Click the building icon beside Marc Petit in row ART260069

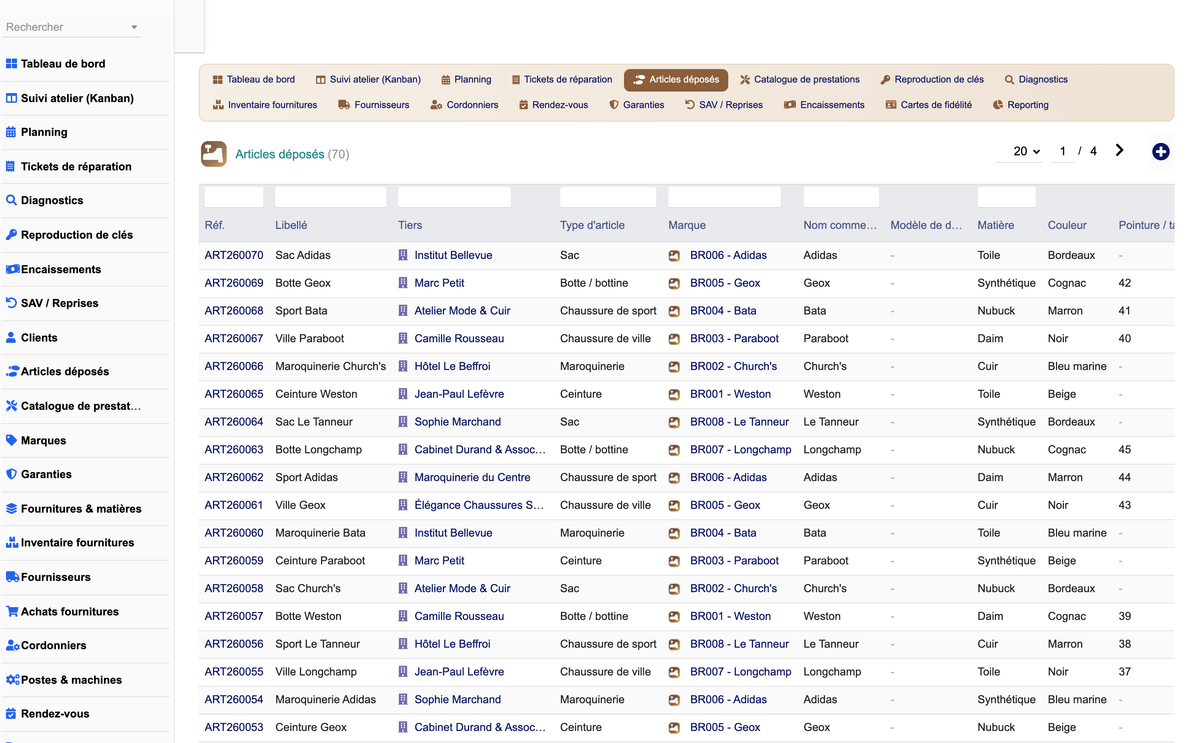click(403, 283)
